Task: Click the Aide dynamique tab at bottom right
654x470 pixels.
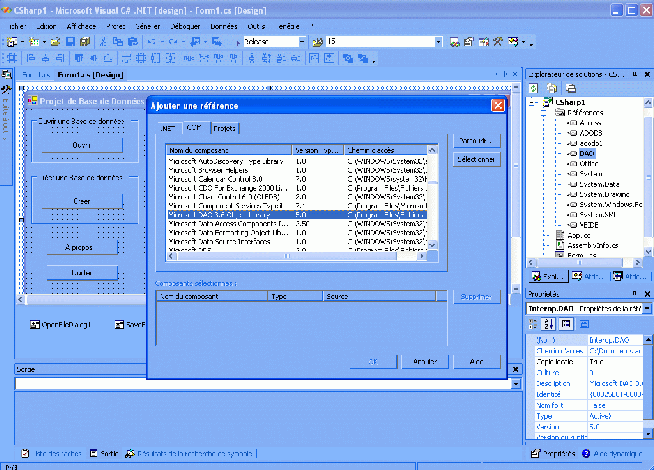Action: point(612,453)
